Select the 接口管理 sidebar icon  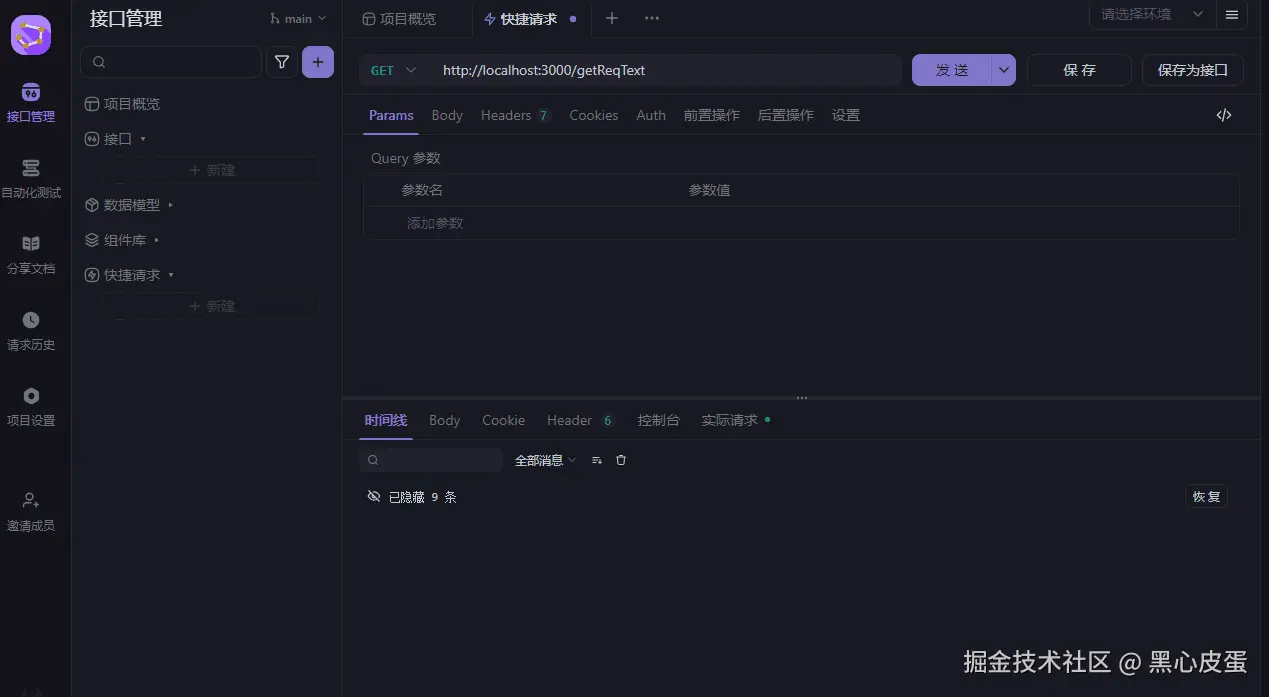point(32,103)
